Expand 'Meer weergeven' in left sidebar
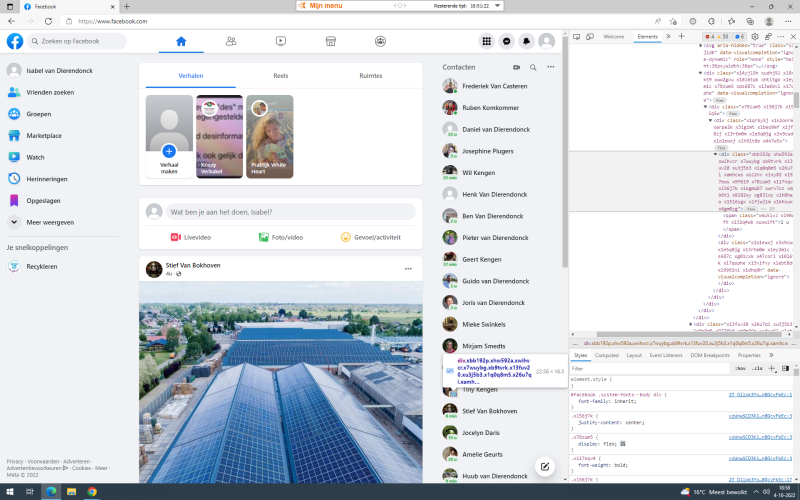800x500 pixels. coord(50,222)
